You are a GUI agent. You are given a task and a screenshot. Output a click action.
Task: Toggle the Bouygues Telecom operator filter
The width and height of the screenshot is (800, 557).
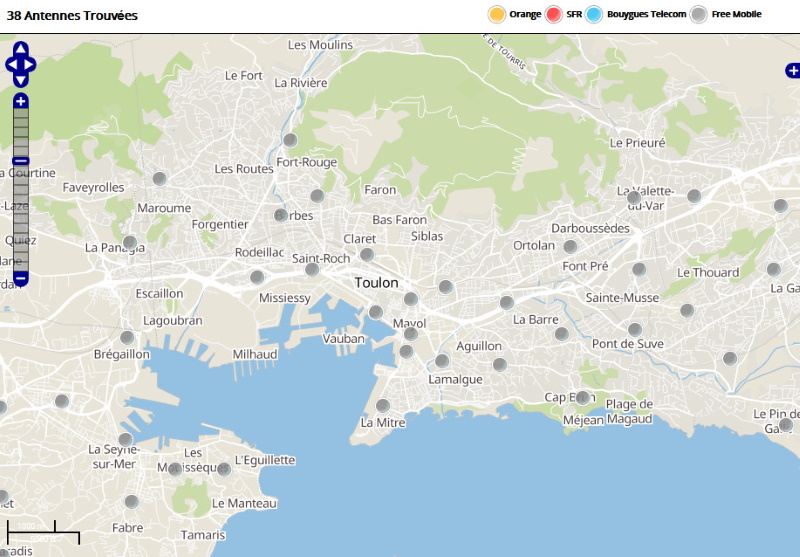594,14
